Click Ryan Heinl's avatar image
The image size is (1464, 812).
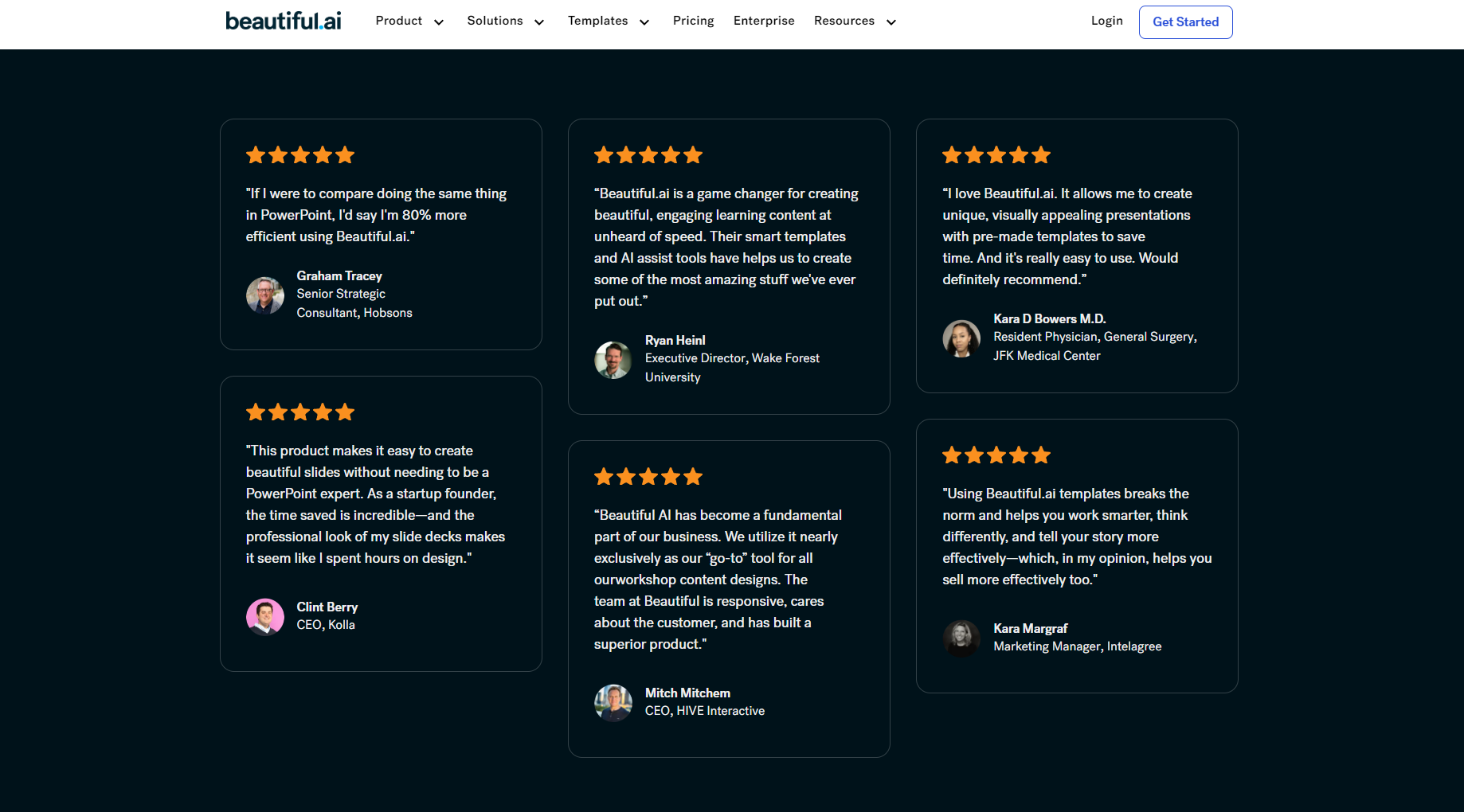(x=613, y=360)
